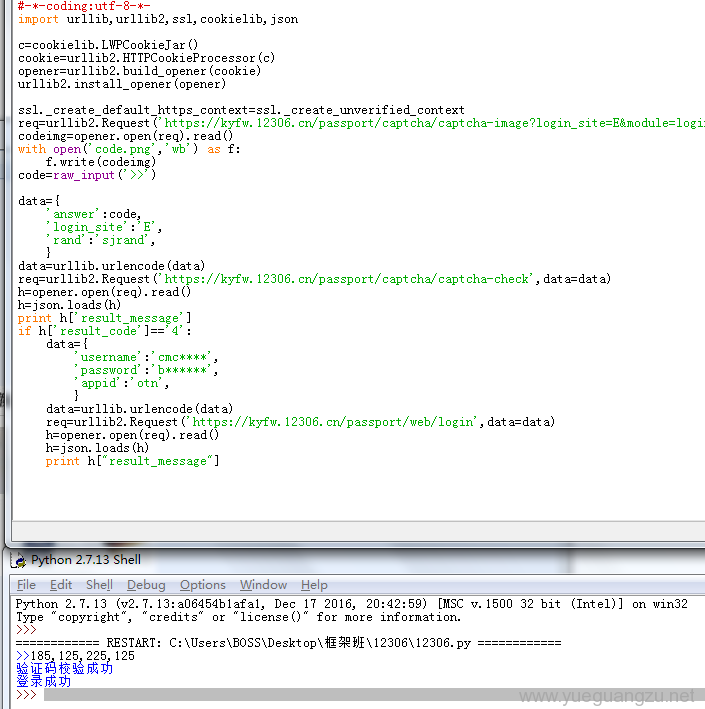The width and height of the screenshot is (705, 709).
Task: Open the Options menu in Python Shell
Action: point(203,585)
